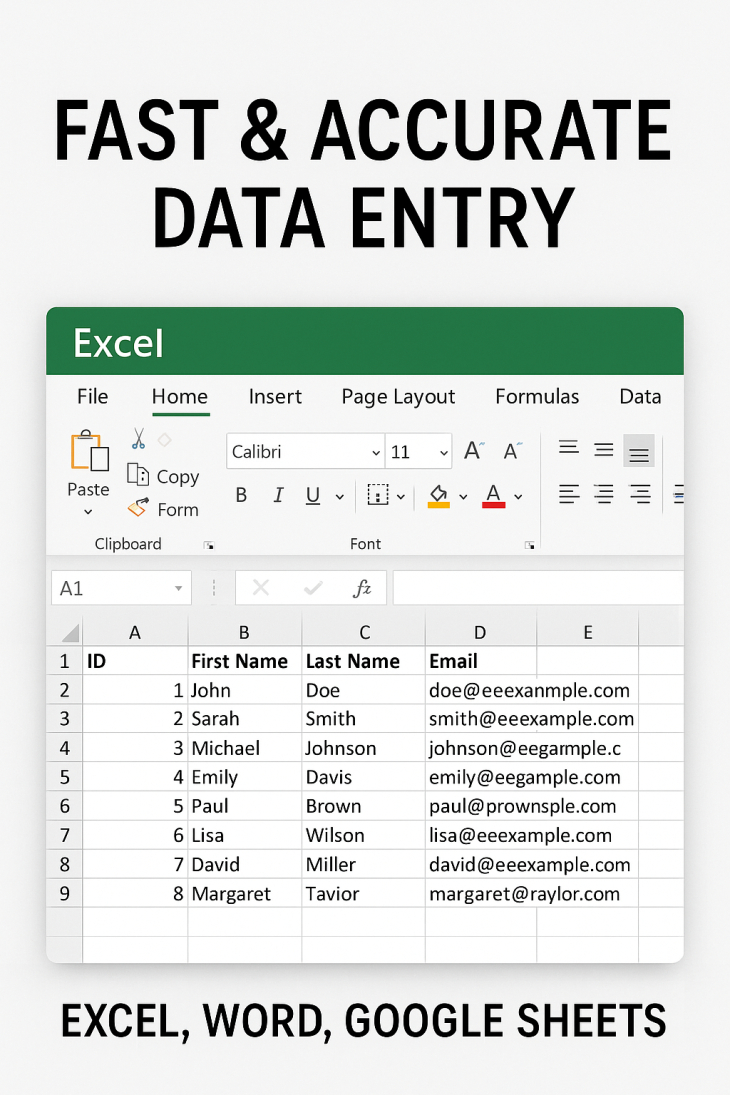The image size is (730, 1095).
Task: Click the Insert Function fx icon
Action: click(362, 589)
